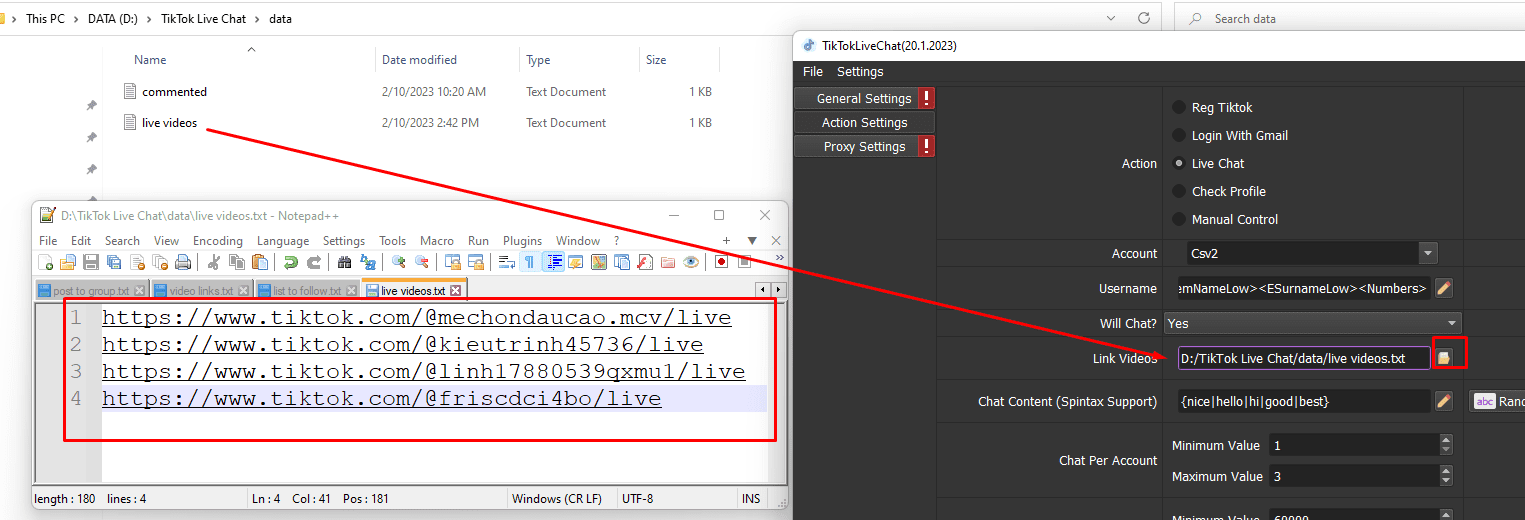This screenshot has width=1525, height=520.
Task: Refresh the File Explorer folder view
Action: tap(1144, 18)
